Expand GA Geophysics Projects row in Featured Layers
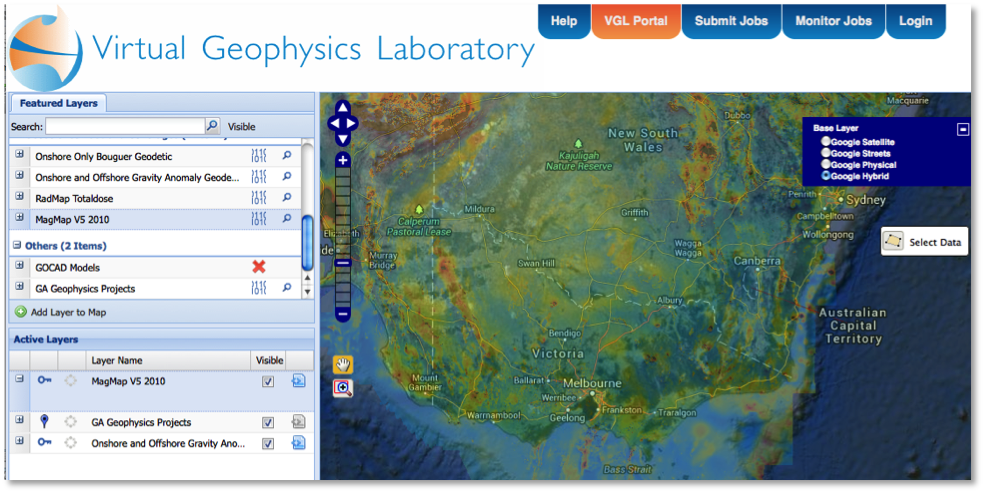Image resolution: width=985 pixels, height=494 pixels. 19,287
